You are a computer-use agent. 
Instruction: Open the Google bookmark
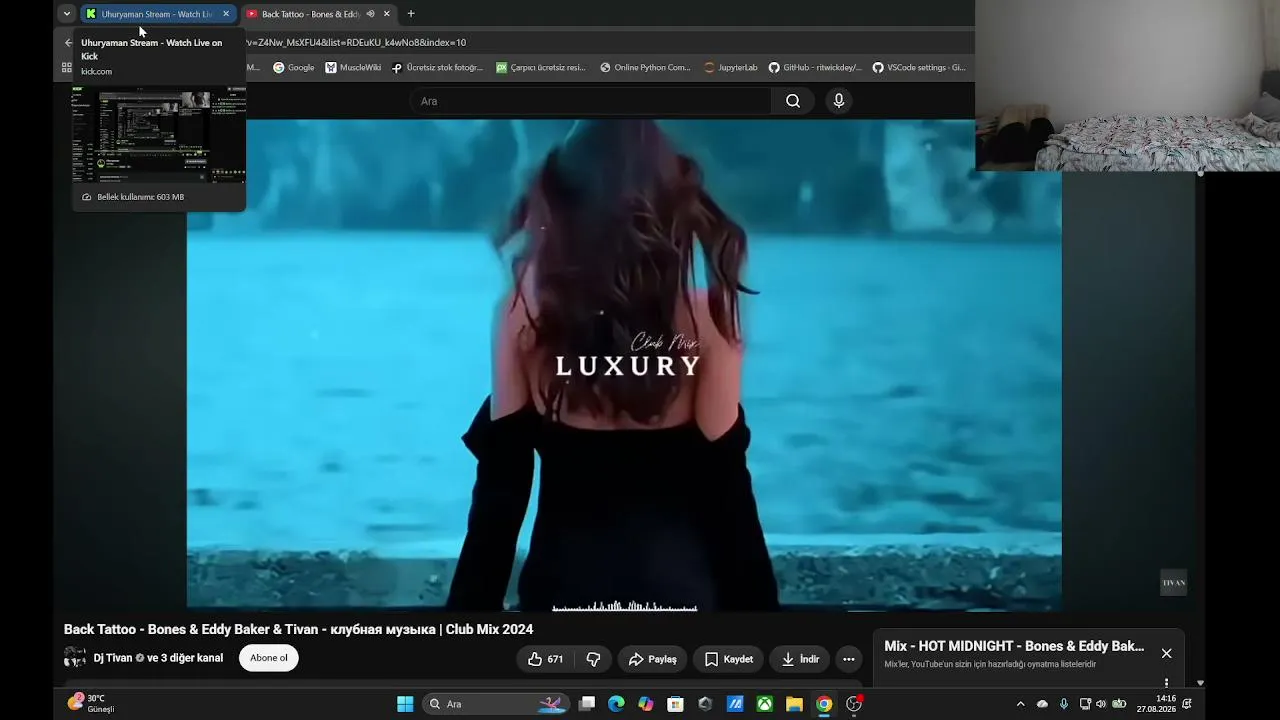pyautogui.click(x=294, y=68)
